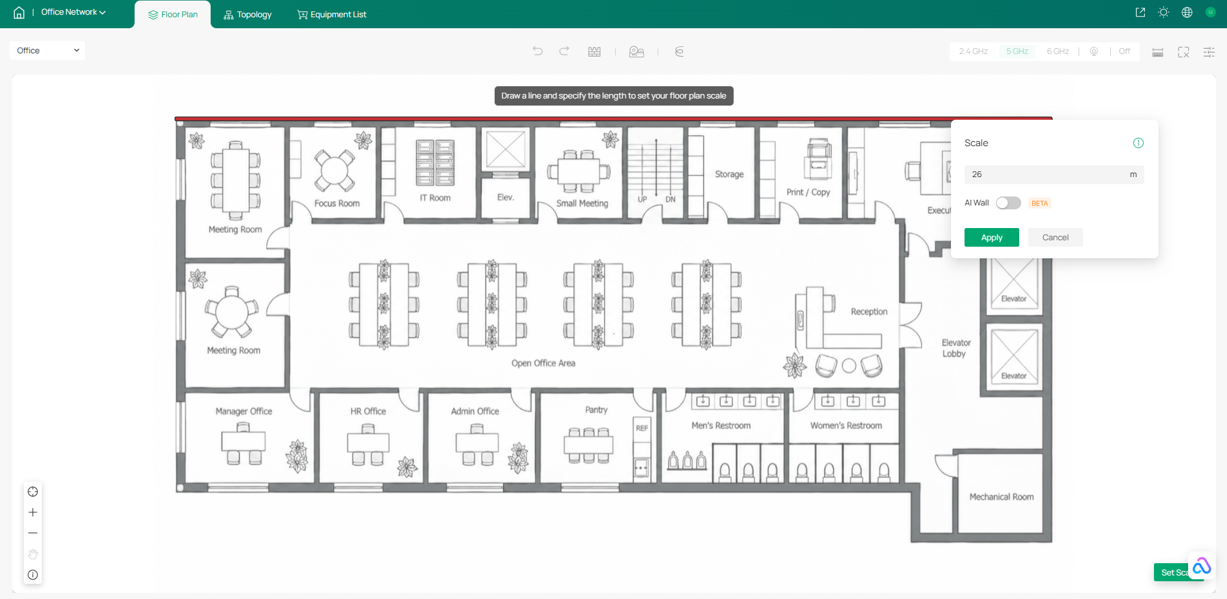The width and height of the screenshot is (1227, 599).
Task: Click the "Elevator Lobby" label
Action: point(956,348)
